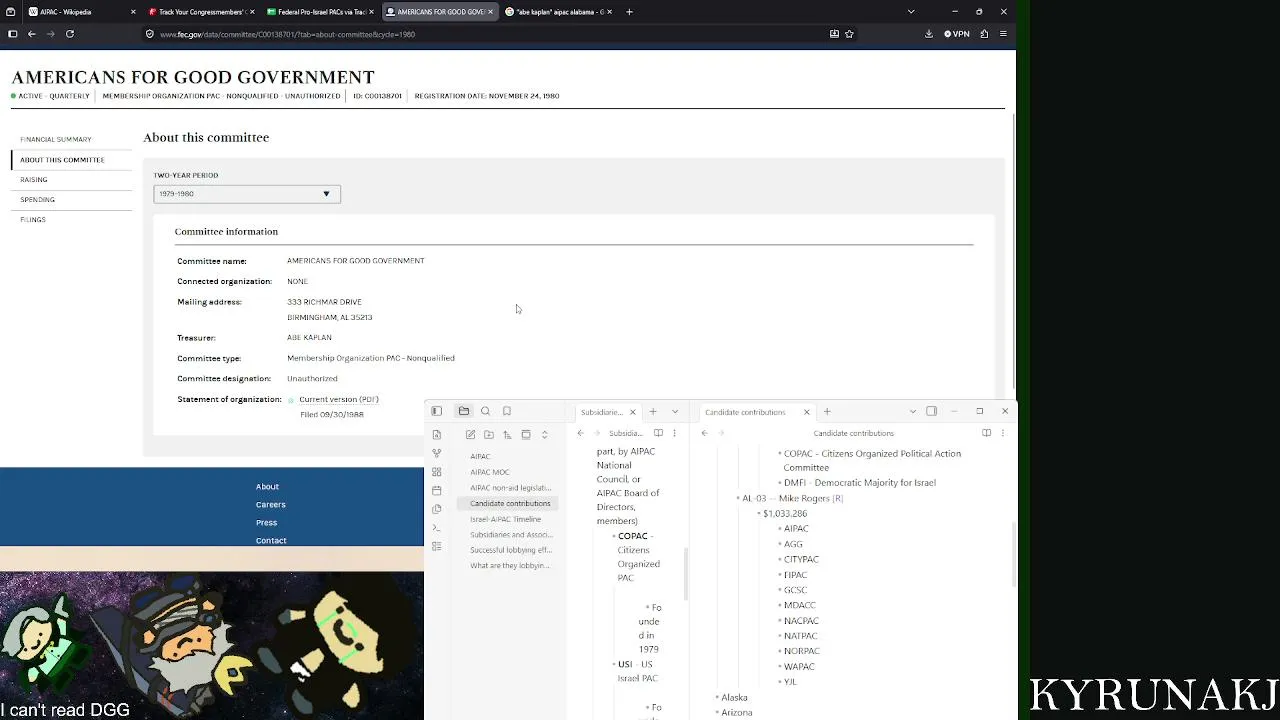
Task: Change sort order icon in Obsidian explorer
Action: click(x=507, y=434)
